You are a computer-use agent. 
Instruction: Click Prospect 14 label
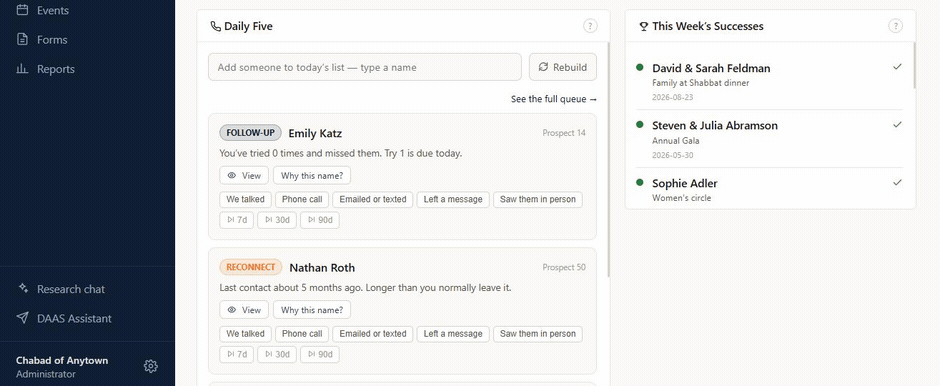[564, 133]
